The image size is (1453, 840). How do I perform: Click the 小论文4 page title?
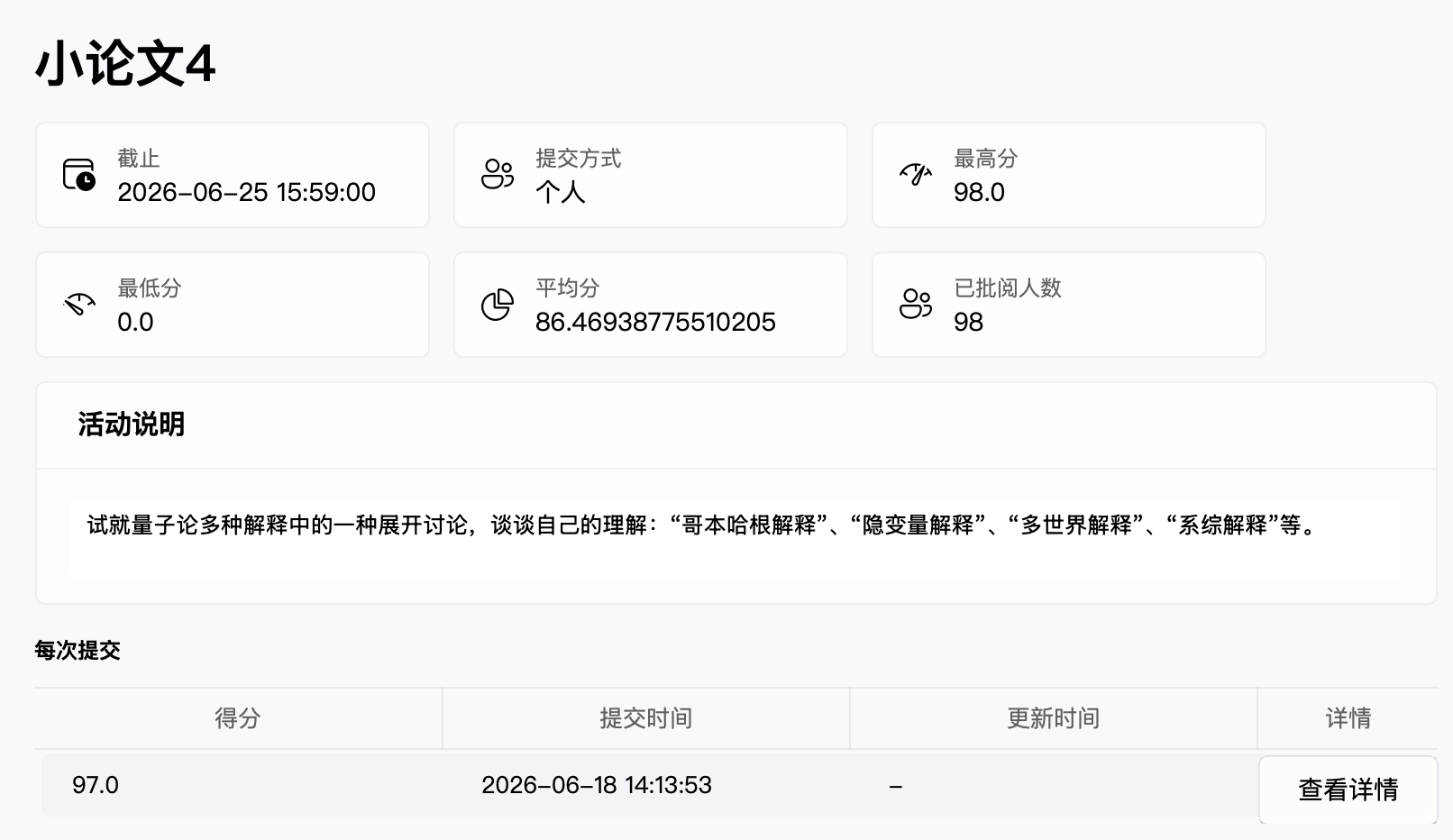pos(125,64)
